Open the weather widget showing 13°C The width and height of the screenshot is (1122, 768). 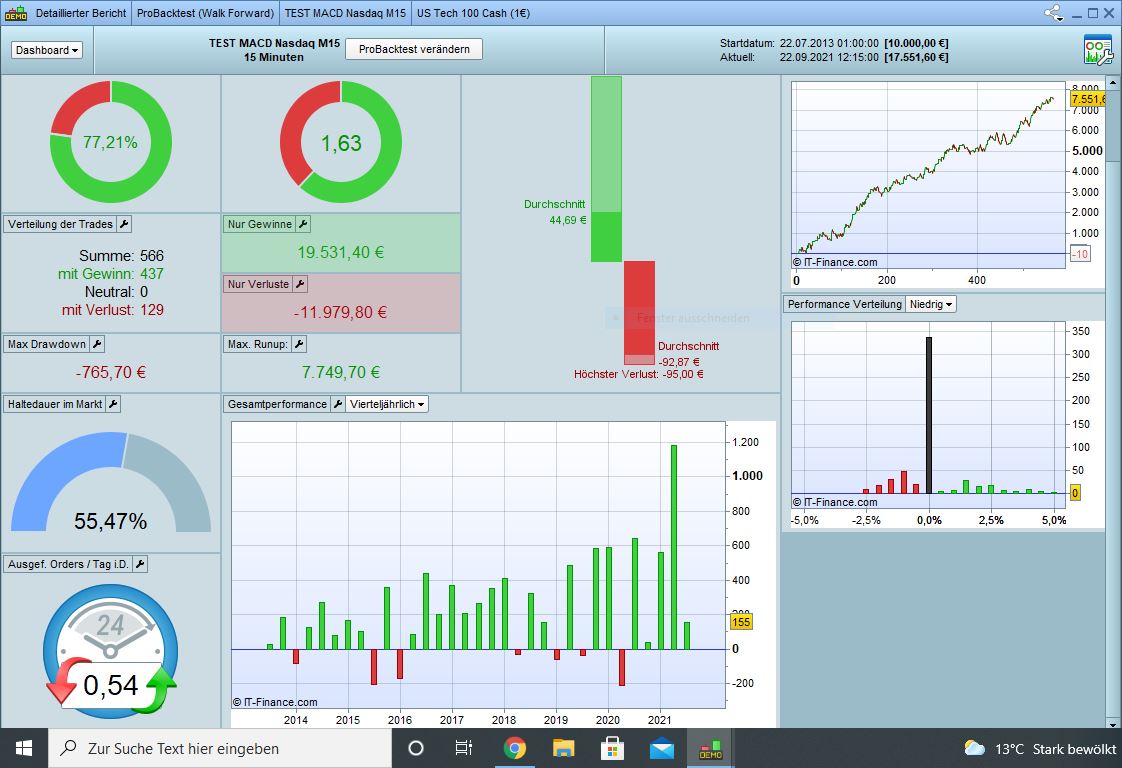click(x=1040, y=749)
